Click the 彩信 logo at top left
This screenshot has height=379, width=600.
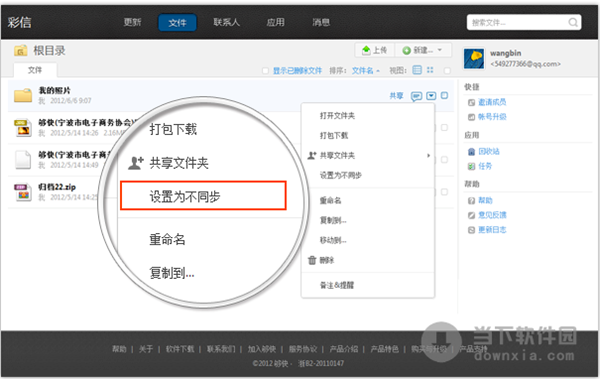20,22
